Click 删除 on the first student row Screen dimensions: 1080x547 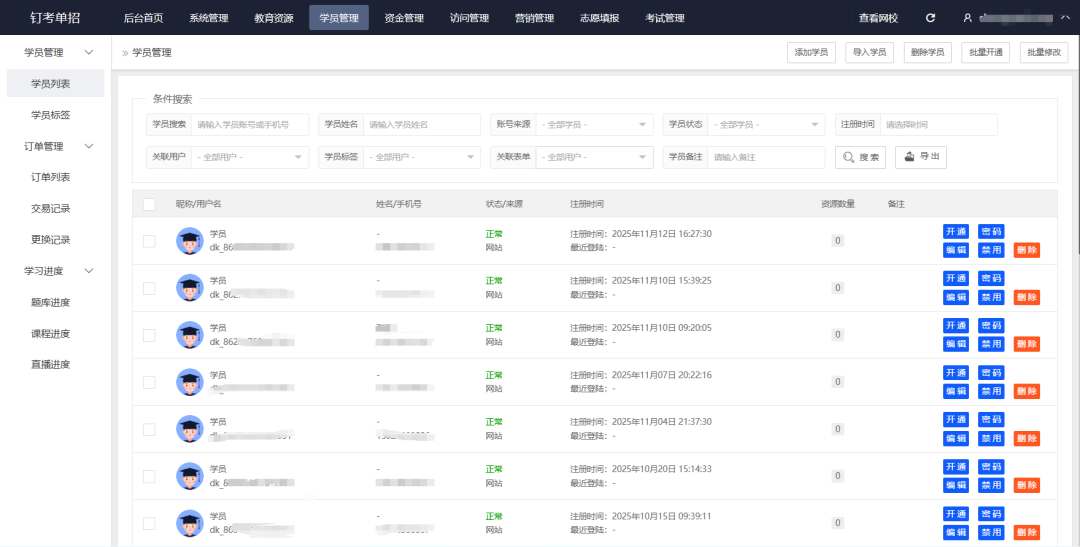(x=1026, y=250)
